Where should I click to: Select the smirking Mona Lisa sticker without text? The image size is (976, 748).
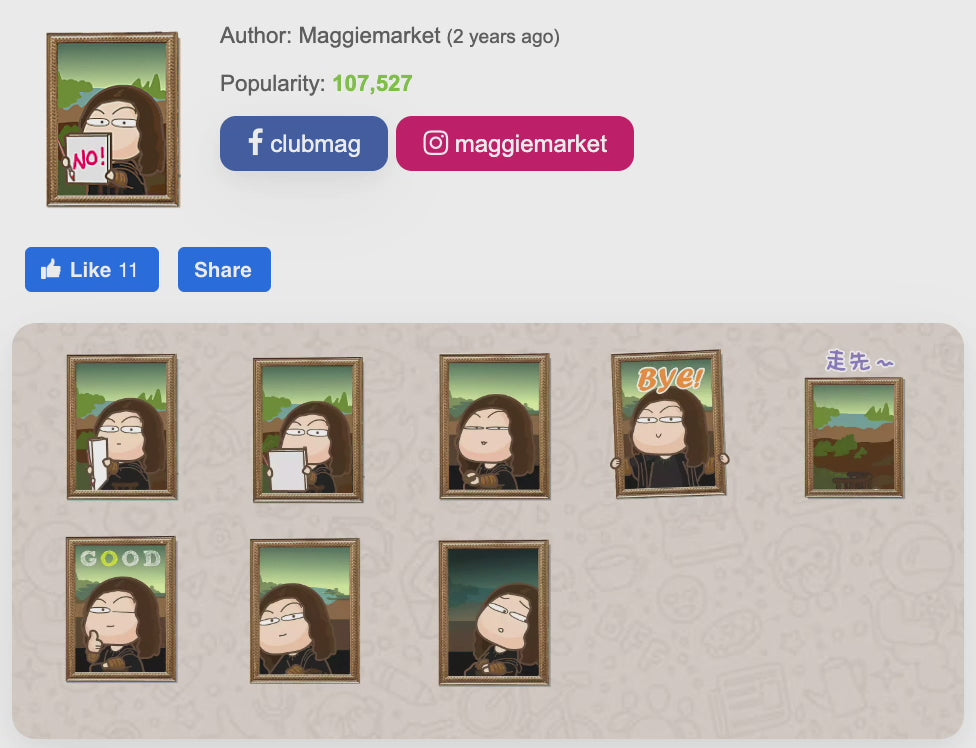[x=495, y=426]
